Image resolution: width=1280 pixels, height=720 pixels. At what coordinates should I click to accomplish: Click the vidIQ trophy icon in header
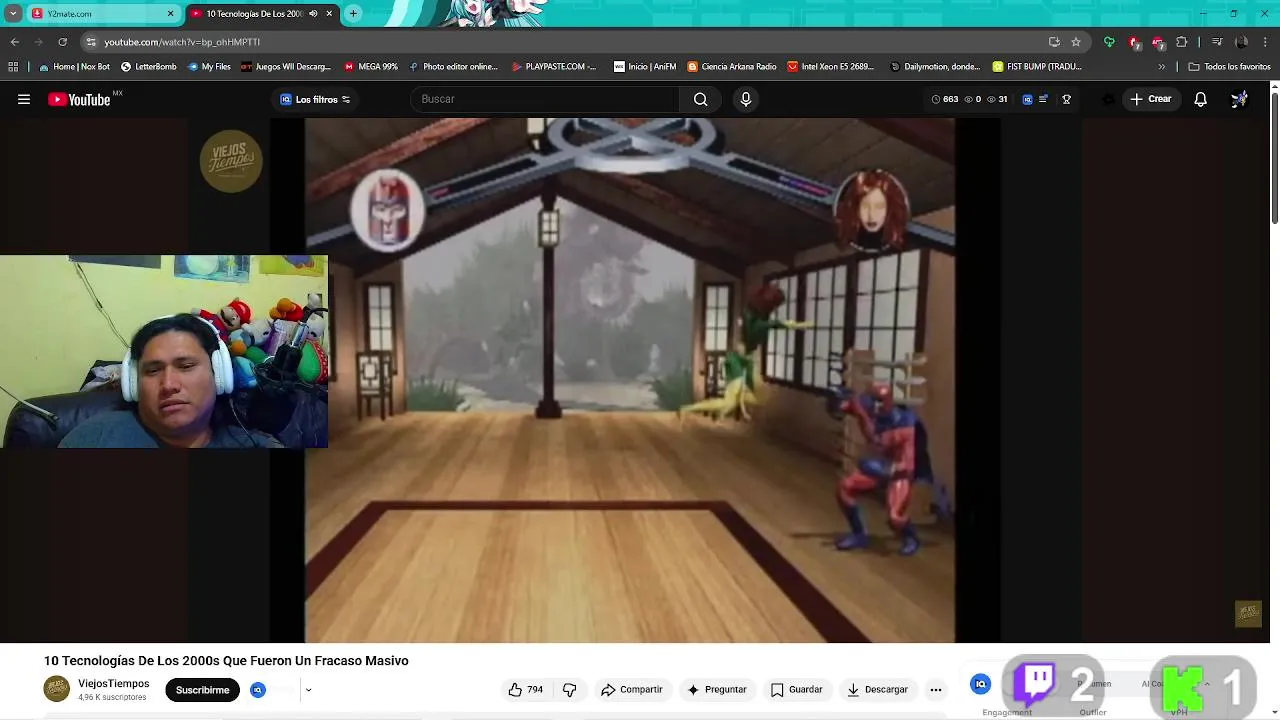click(x=1066, y=99)
